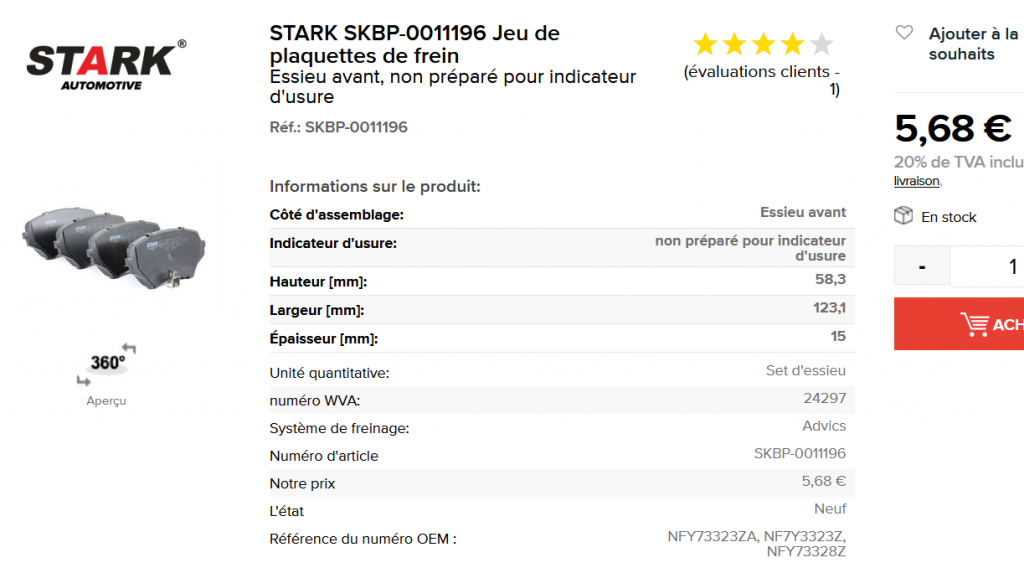The image size is (1024, 568).
Task: Click the Advics braking system value
Action: click(x=824, y=426)
